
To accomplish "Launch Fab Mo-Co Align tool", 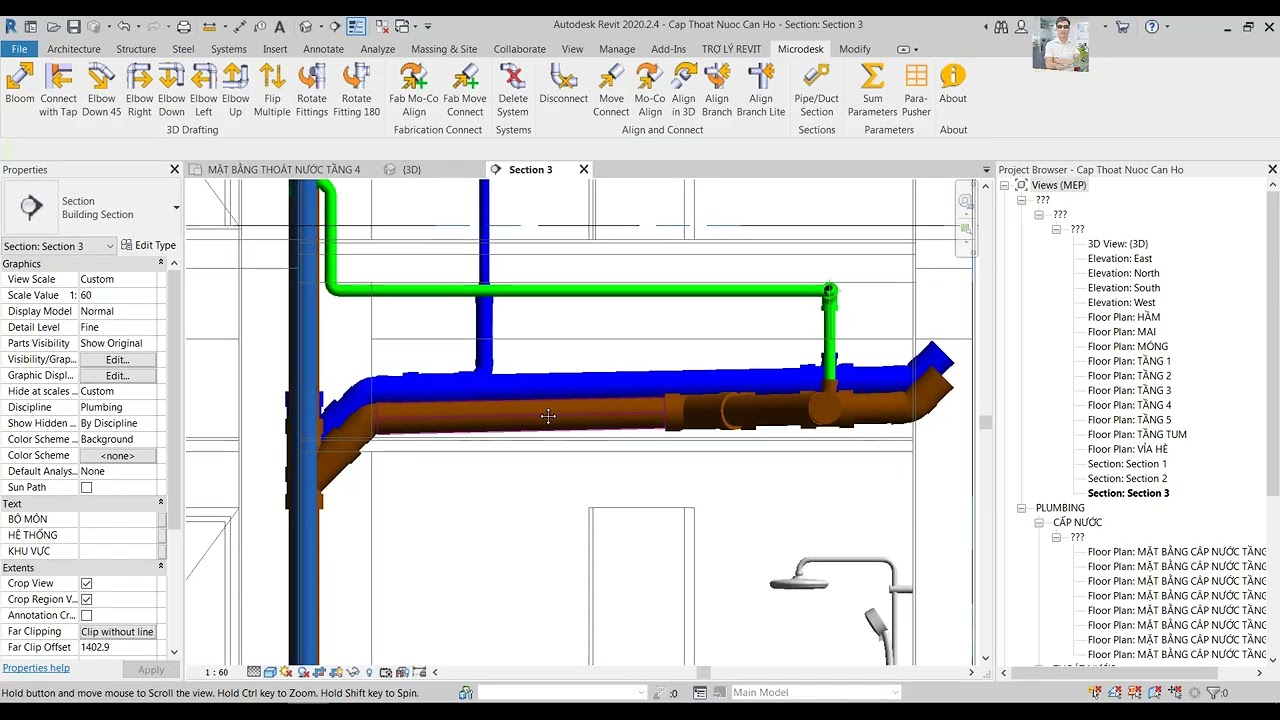I will (414, 90).
